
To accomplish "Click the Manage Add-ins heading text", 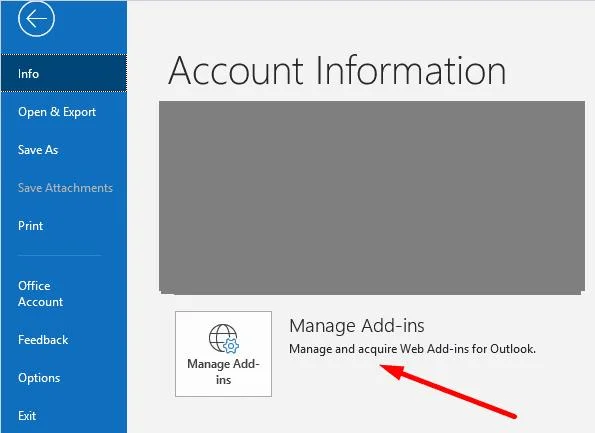I will pyautogui.click(x=357, y=326).
